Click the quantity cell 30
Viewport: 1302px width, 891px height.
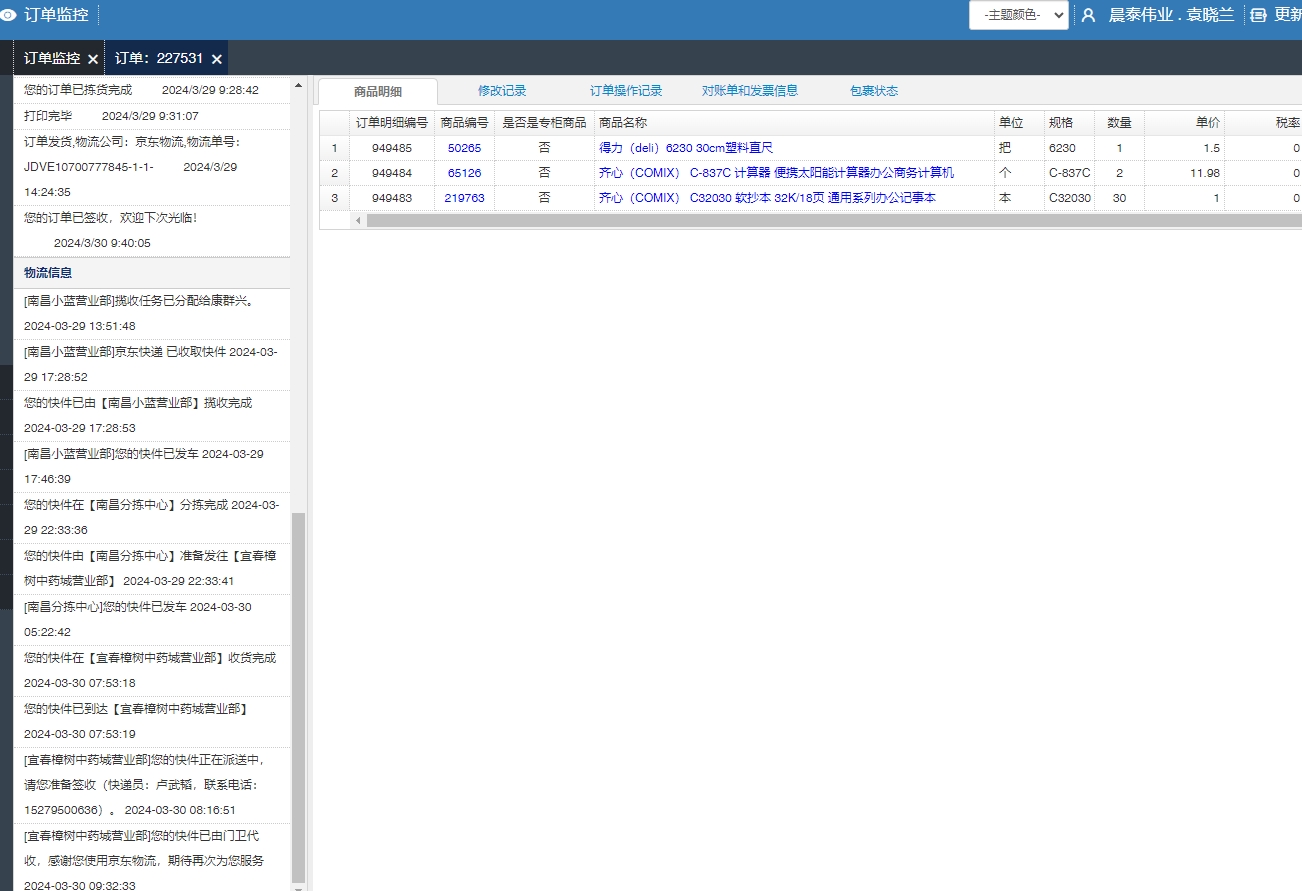pos(1119,198)
